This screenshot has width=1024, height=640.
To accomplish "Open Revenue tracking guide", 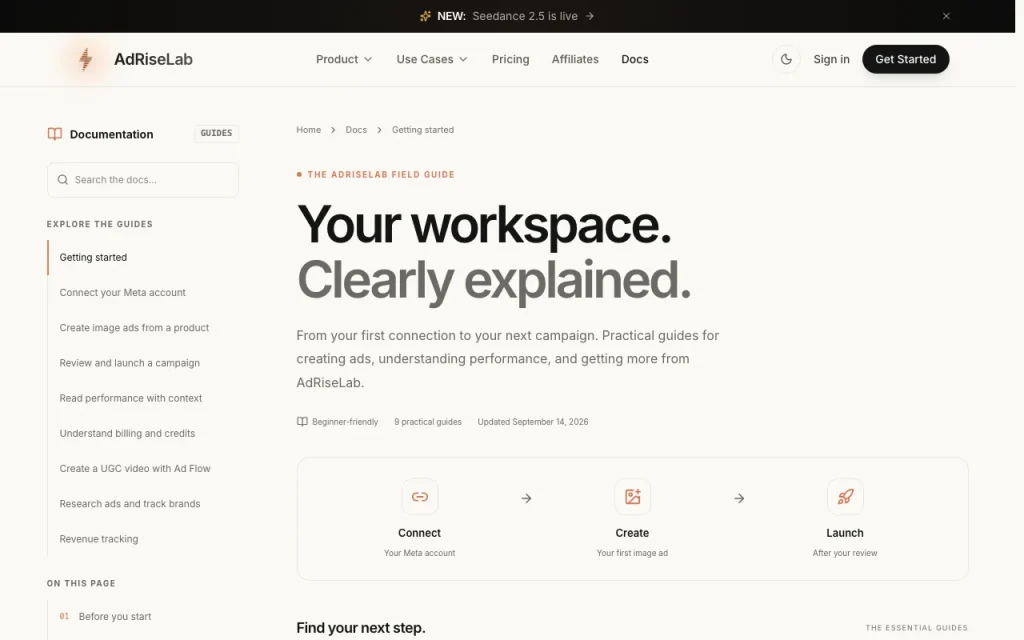I will (99, 539).
